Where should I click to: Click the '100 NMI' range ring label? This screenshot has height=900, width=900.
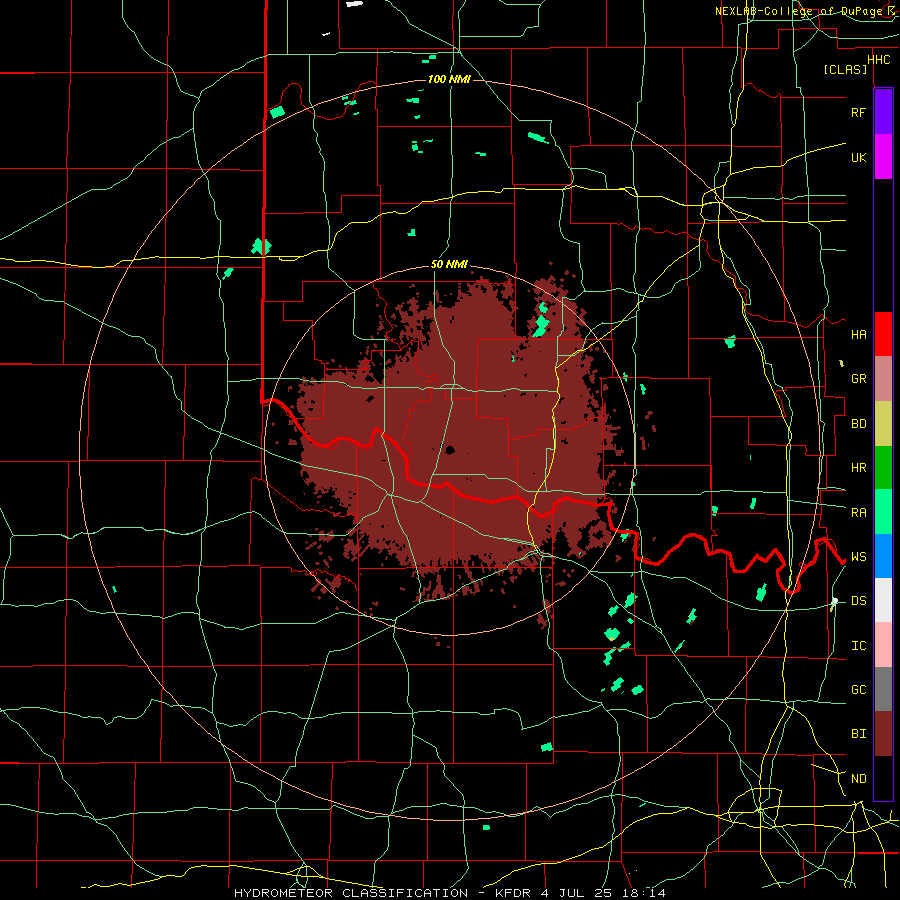pyautogui.click(x=449, y=79)
